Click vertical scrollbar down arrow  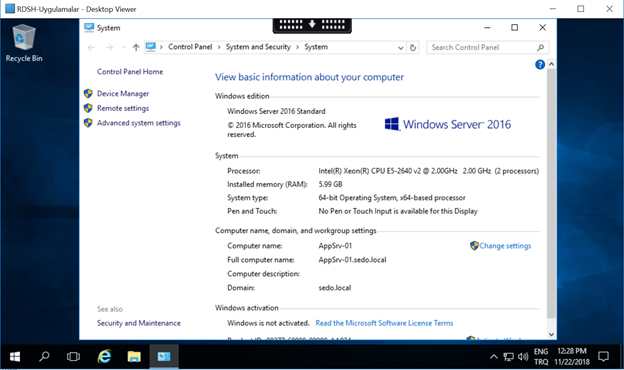(x=551, y=335)
